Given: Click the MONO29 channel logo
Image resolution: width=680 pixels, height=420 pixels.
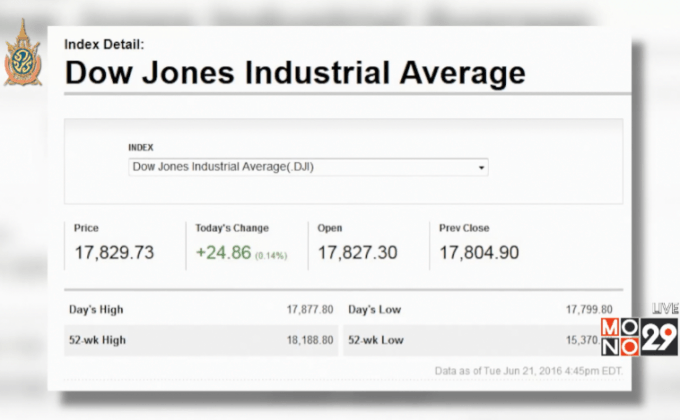Looking at the screenshot, I should 638,337.
